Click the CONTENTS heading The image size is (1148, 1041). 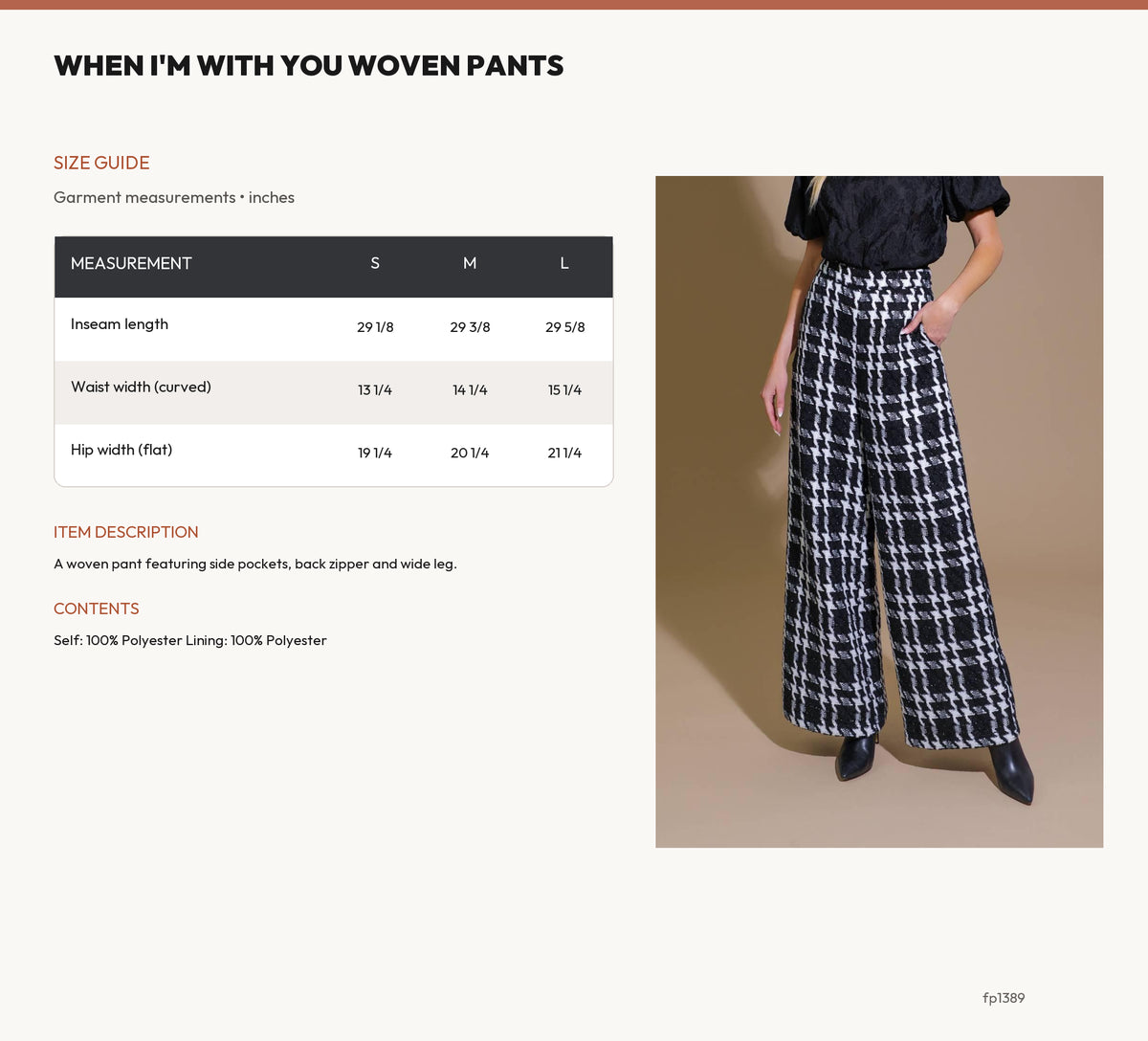[x=97, y=609]
